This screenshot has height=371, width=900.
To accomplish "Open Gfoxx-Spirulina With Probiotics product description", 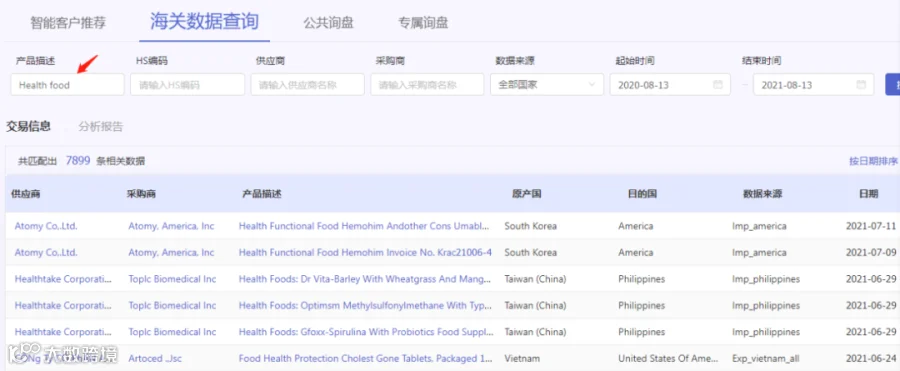I will click(x=366, y=332).
